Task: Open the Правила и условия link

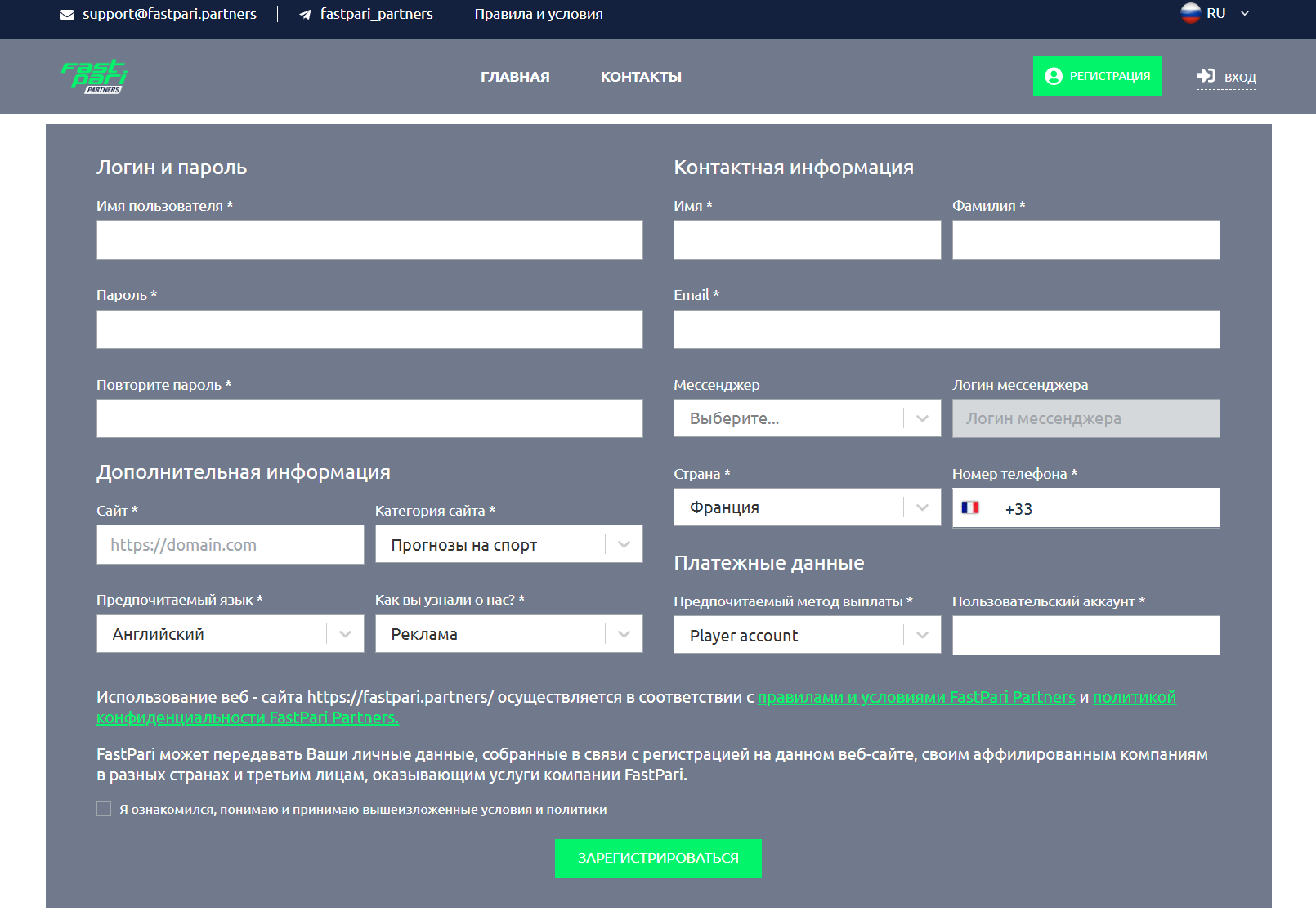Action: coord(539,15)
